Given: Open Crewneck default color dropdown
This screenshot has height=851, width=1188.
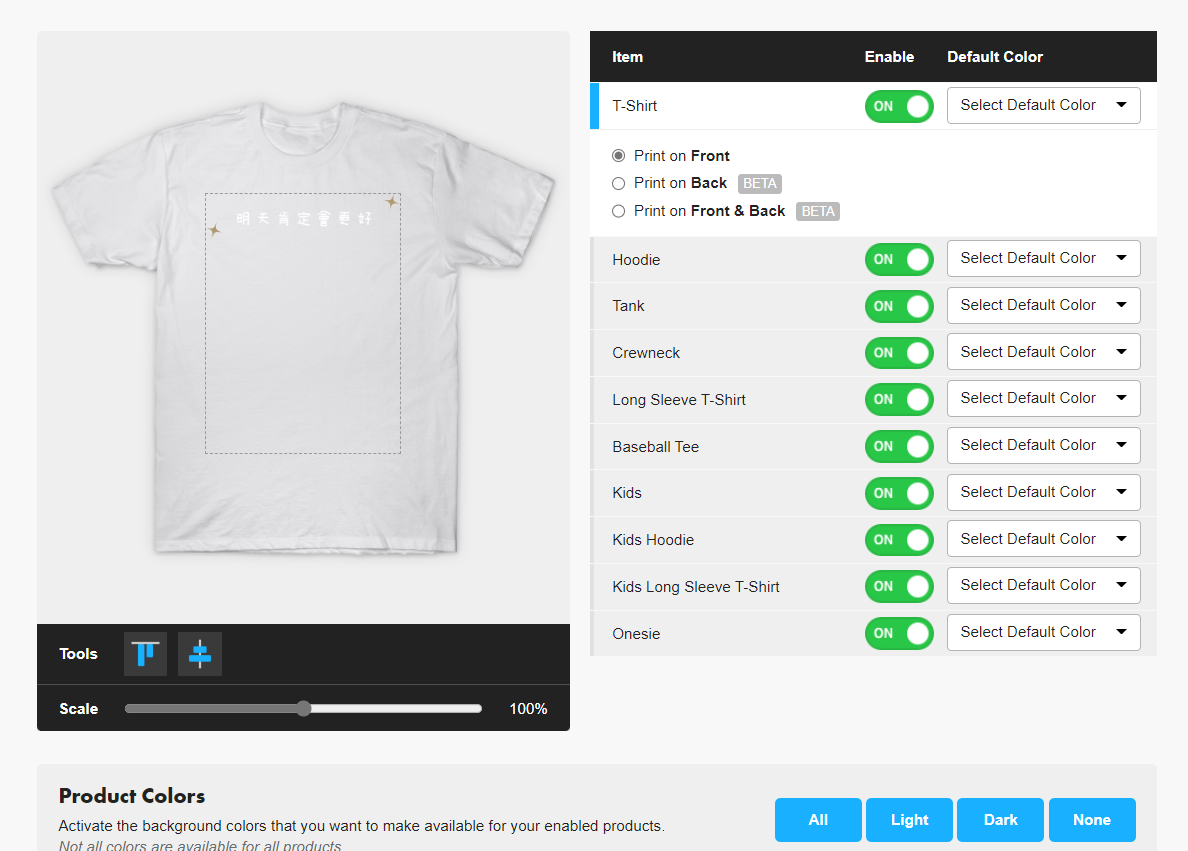Looking at the screenshot, I should (x=1043, y=352).
